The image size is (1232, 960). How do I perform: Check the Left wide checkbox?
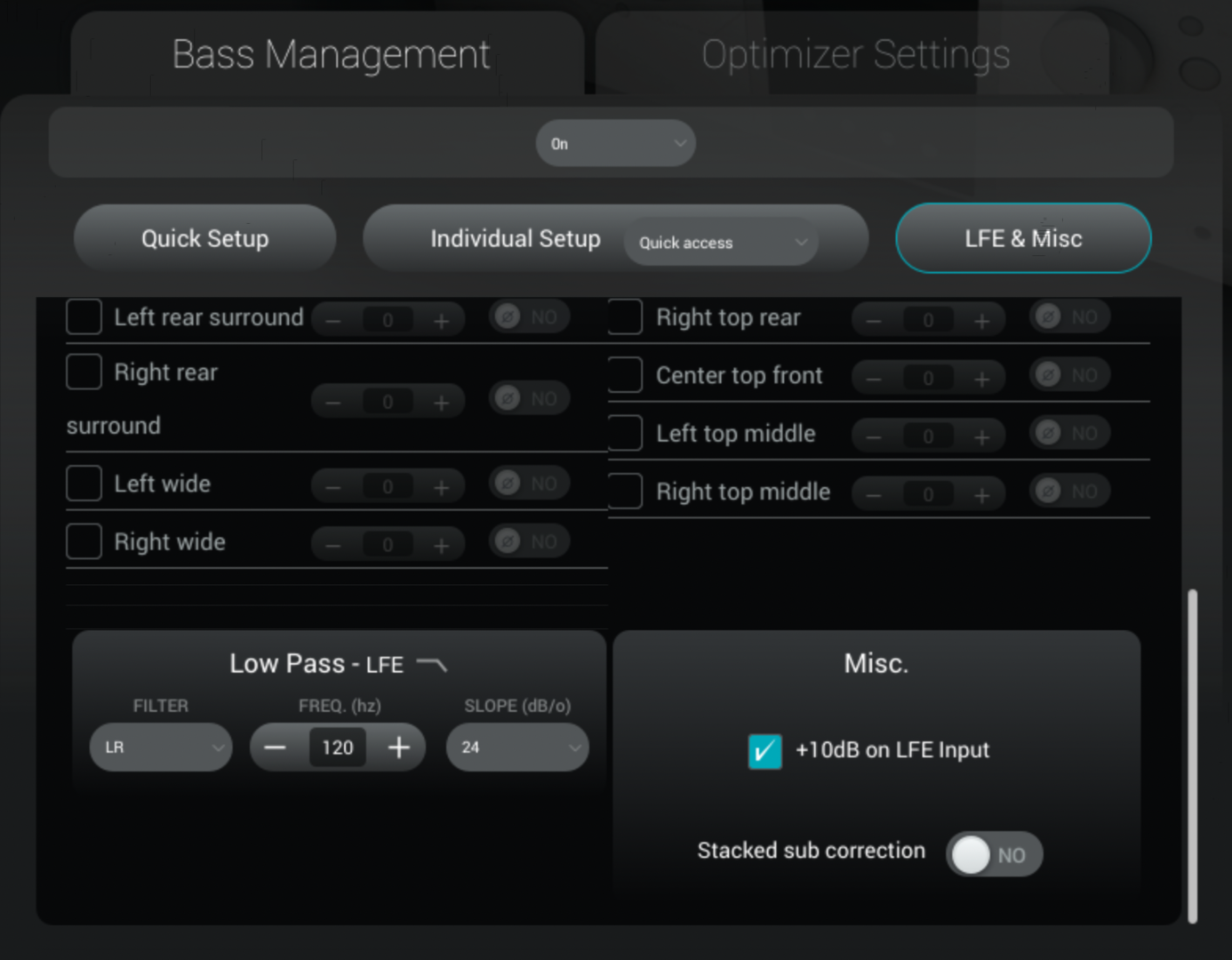(x=84, y=484)
